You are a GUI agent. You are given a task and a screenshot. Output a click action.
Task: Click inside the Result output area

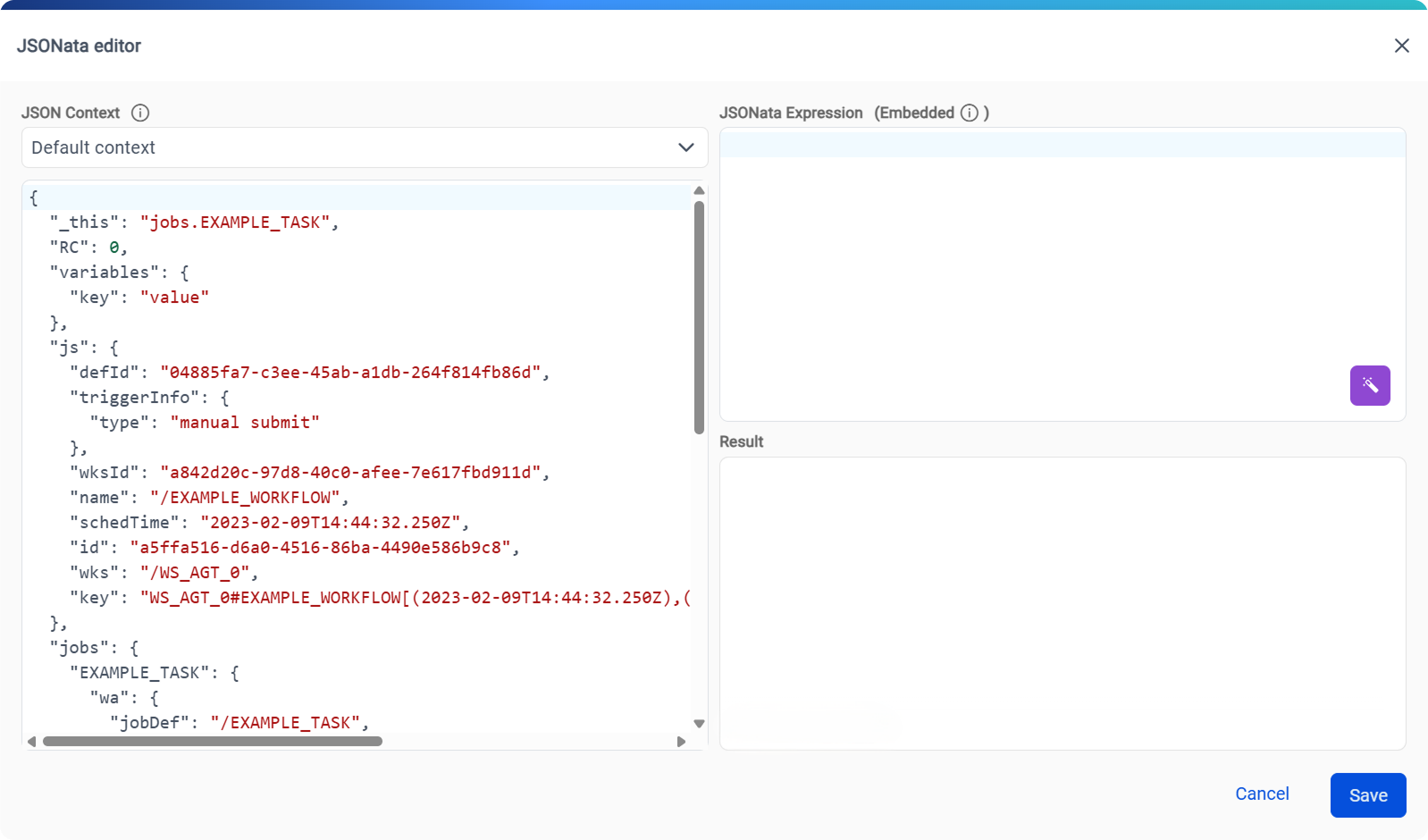[x=1063, y=603]
